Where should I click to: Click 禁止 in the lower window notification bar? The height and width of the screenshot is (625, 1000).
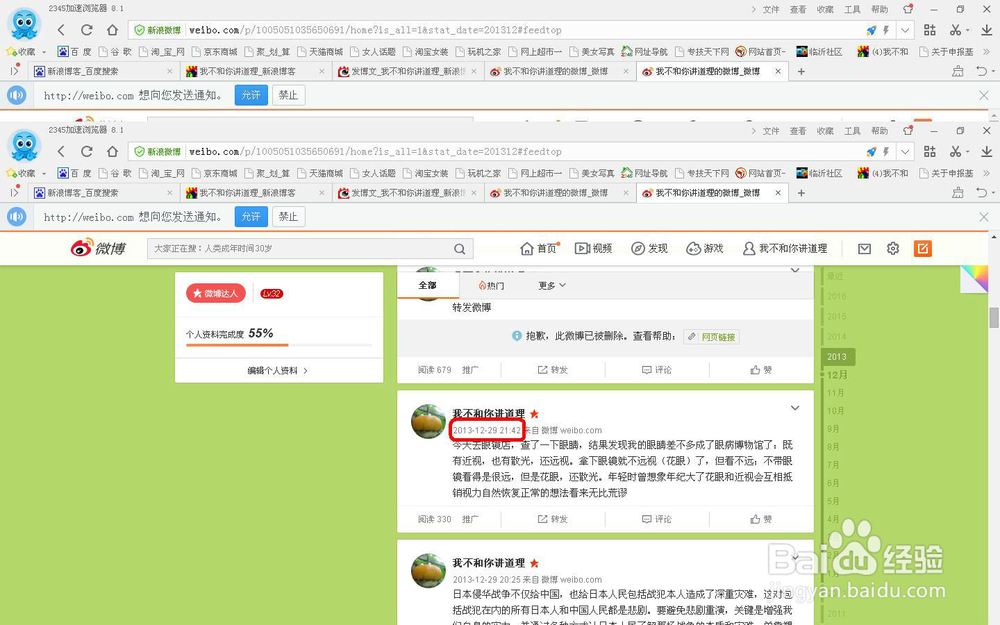(288, 217)
